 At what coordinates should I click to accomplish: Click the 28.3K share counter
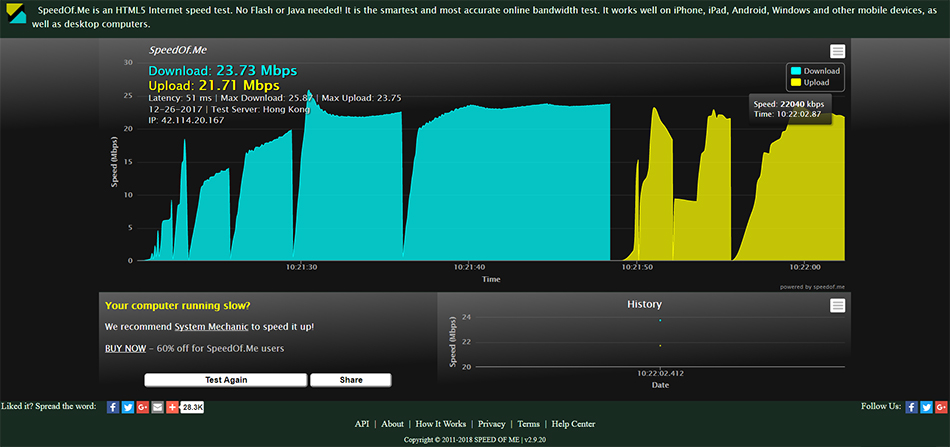tap(193, 408)
